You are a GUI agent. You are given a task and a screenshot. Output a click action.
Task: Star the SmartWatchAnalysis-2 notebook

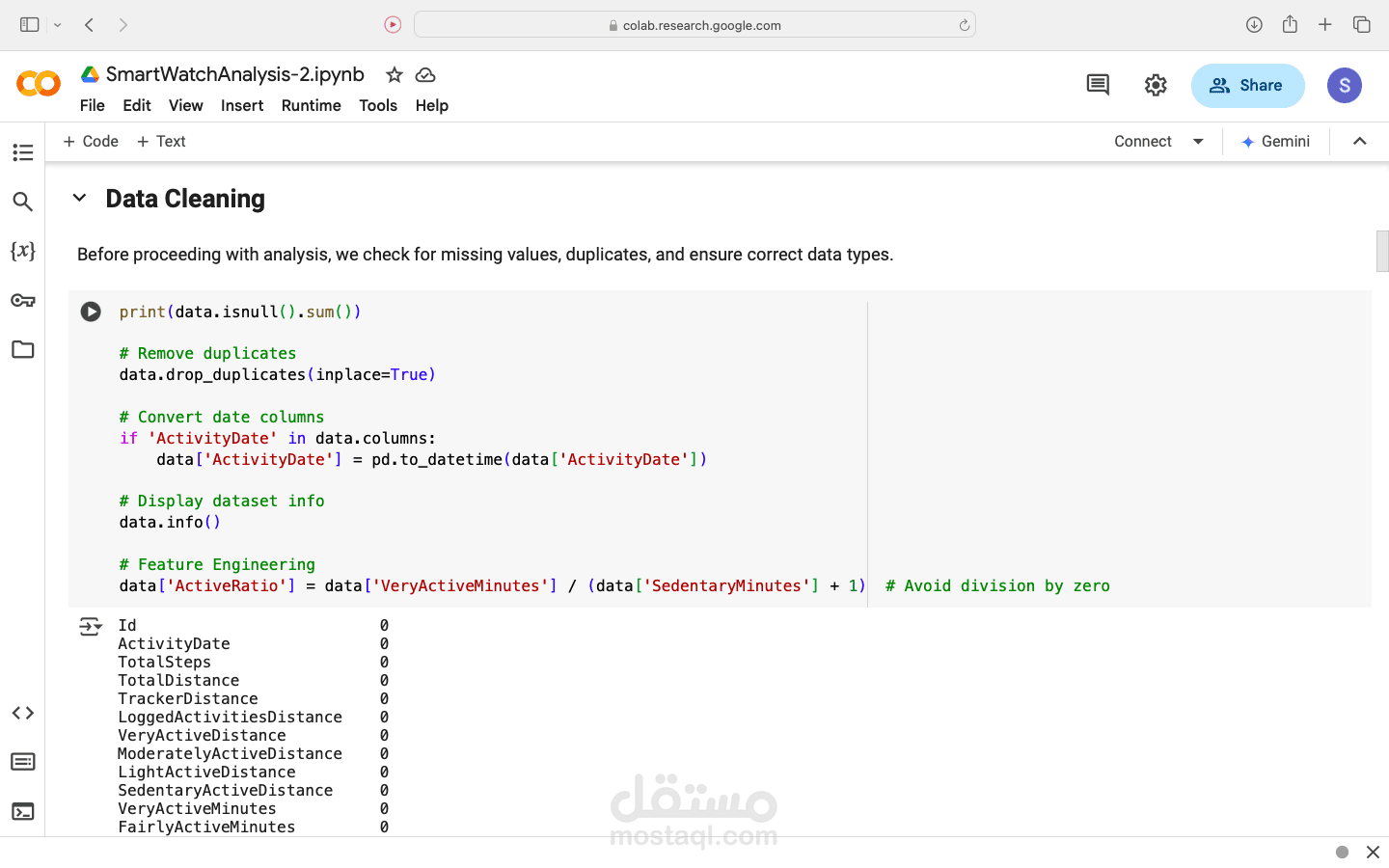(x=394, y=74)
